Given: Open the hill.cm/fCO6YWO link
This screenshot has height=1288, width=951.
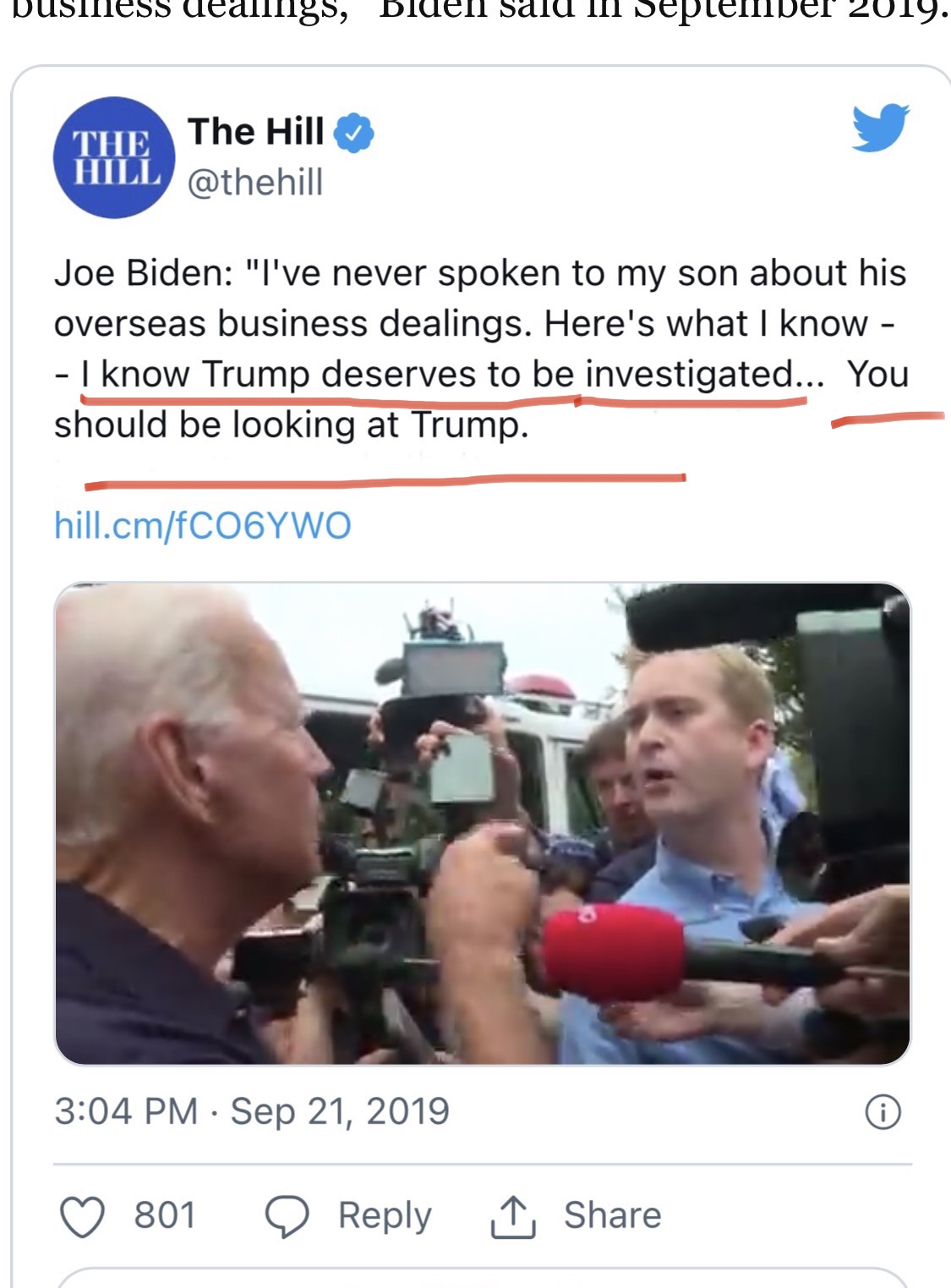Looking at the screenshot, I should (203, 525).
